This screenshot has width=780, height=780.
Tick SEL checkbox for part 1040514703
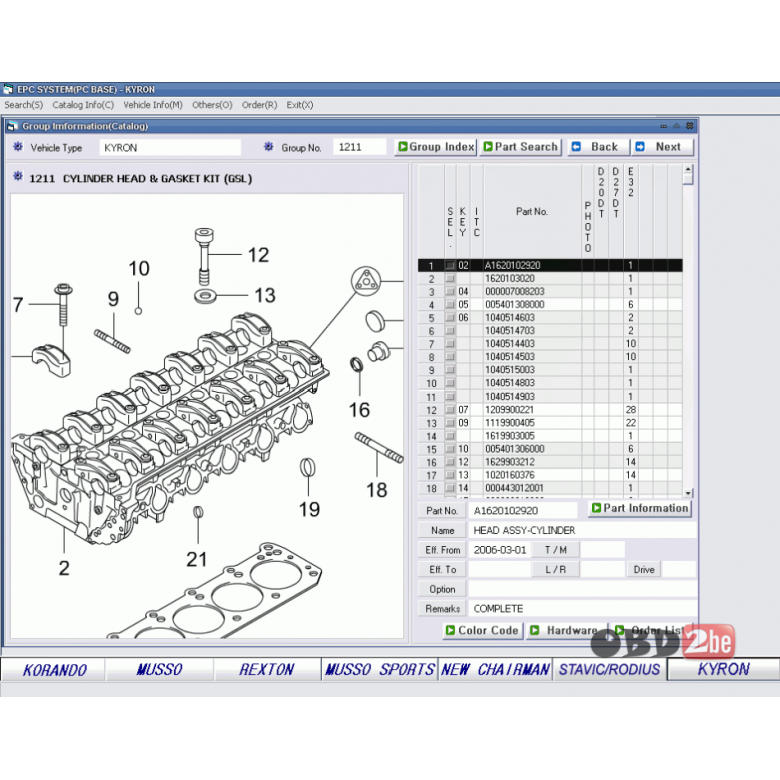point(450,331)
